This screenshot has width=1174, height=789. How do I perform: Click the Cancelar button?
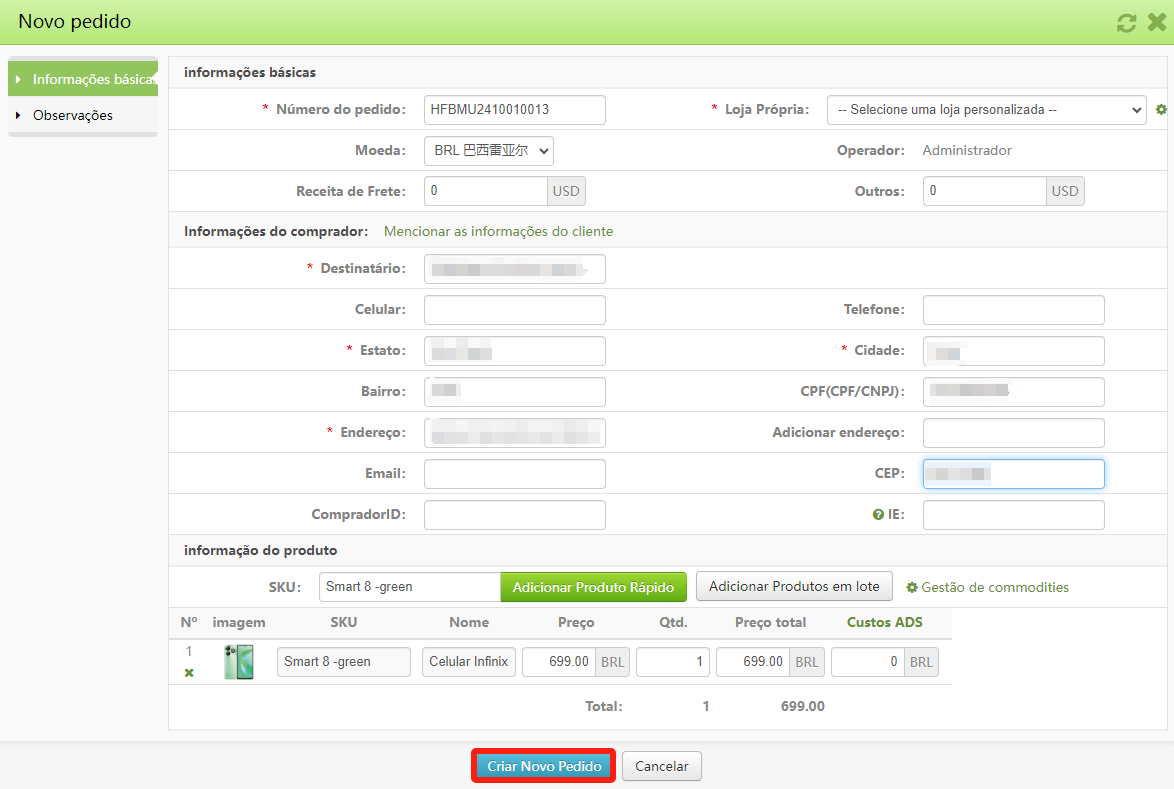(x=661, y=765)
